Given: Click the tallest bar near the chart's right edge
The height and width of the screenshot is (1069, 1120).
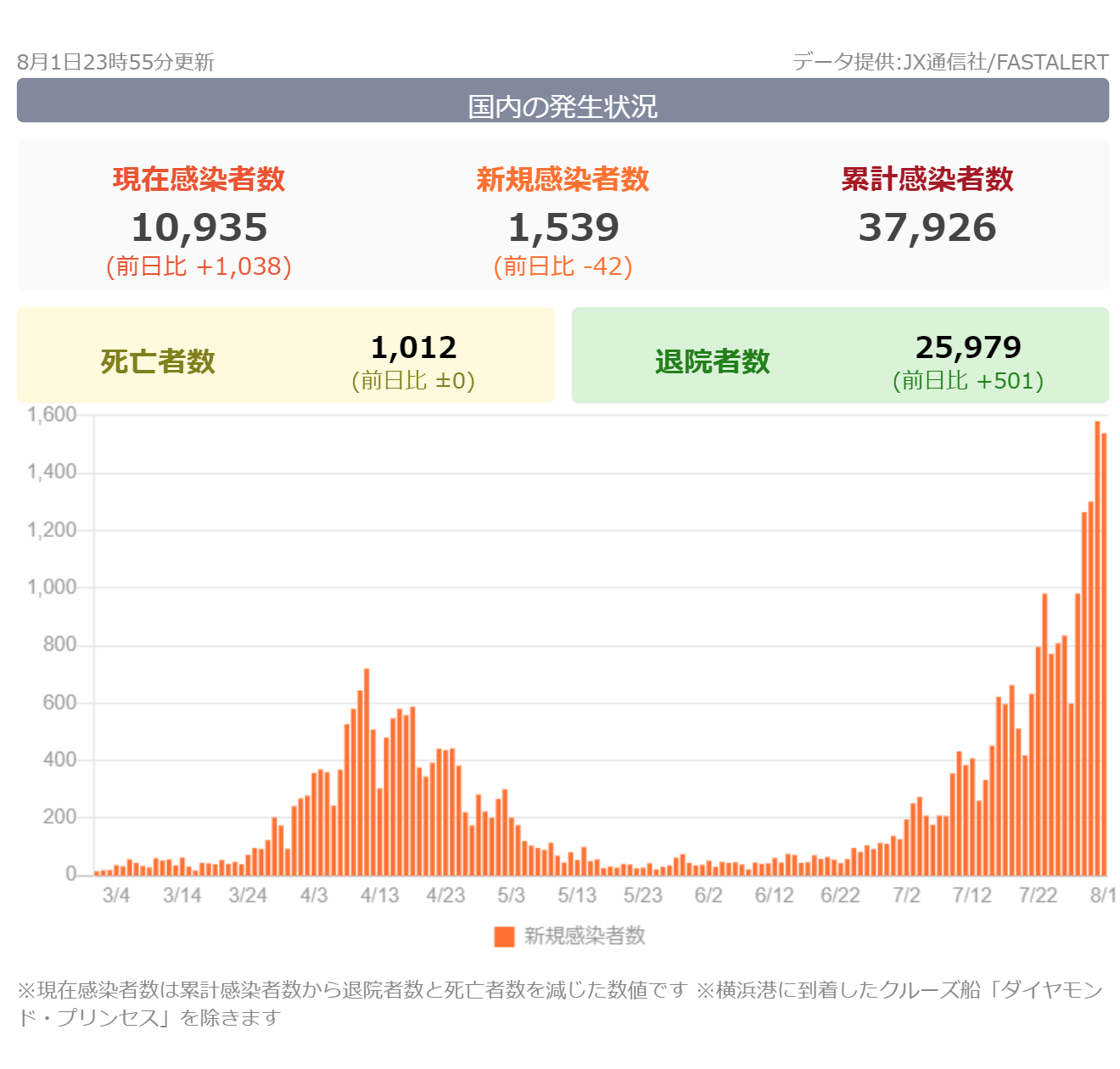Looking at the screenshot, I should (x=1097, y=649).
